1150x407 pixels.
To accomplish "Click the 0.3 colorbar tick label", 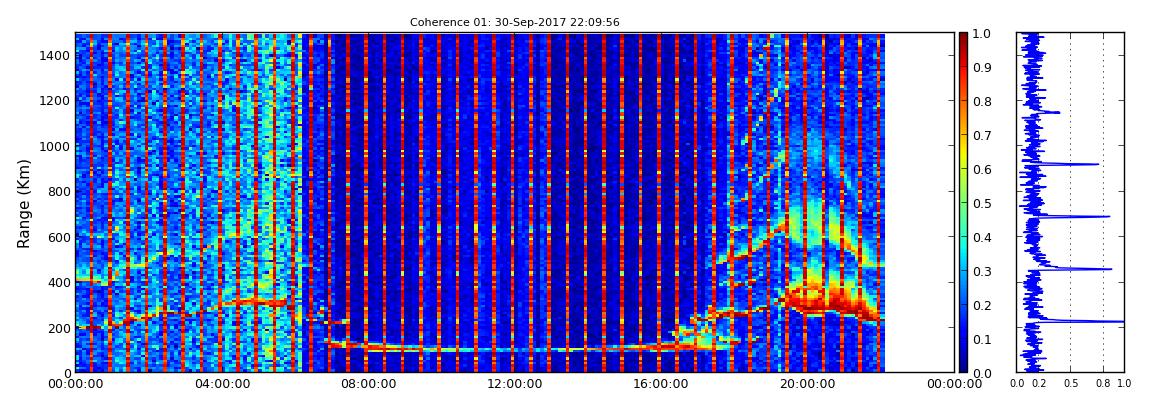I will pos(982,271).
